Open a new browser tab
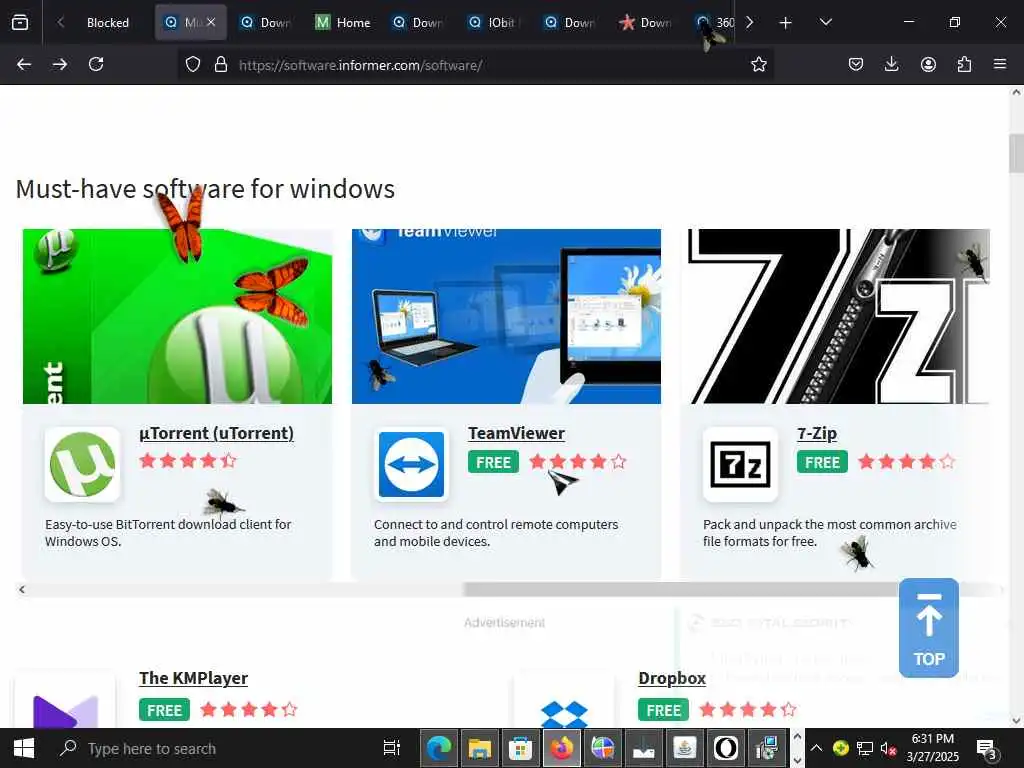The width and height of the screenshot is (1024, 768). 786,23
